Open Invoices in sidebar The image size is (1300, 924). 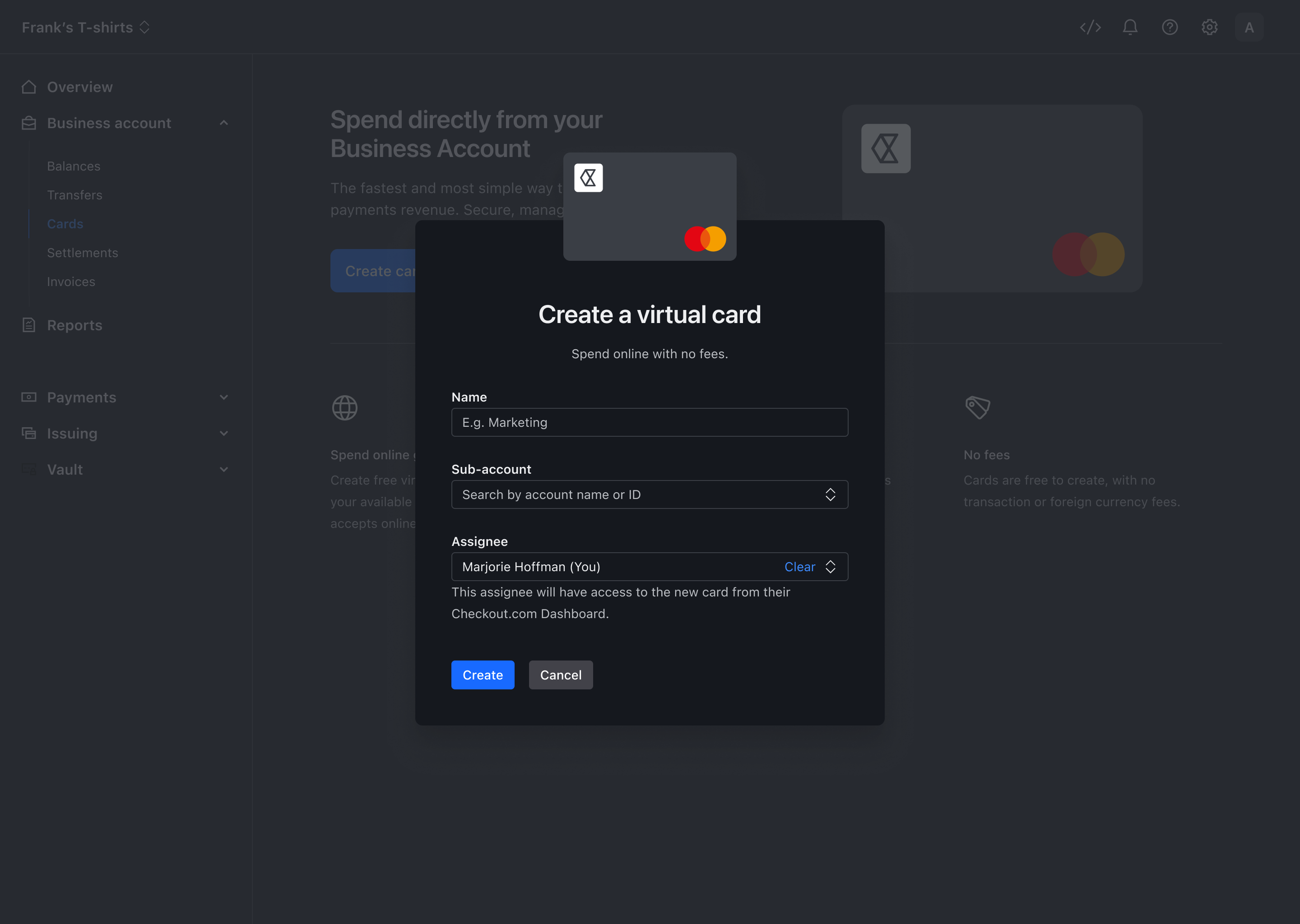pyautogui.click(x=71, y=282)
